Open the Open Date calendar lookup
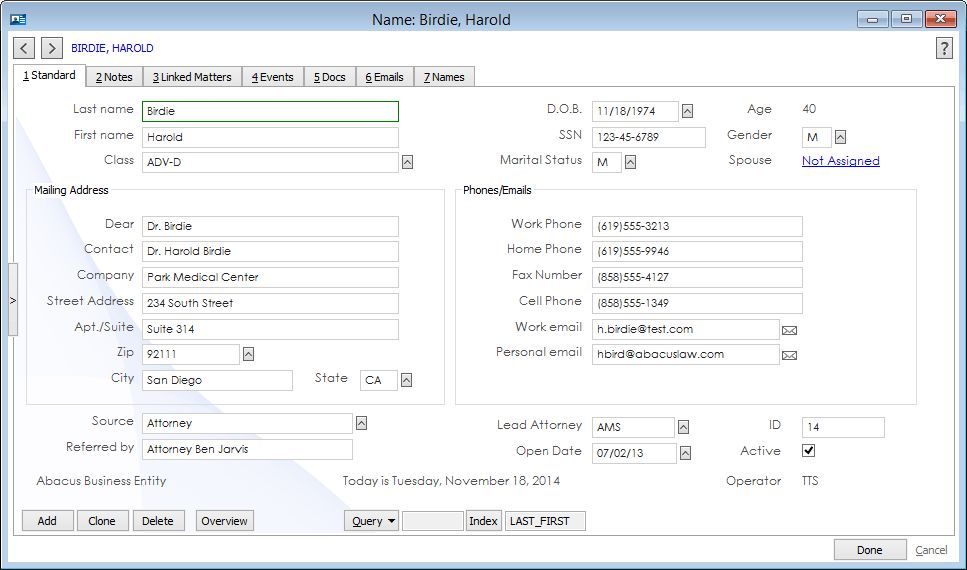Image resolution: width=967 pixels, height=570 pixels. pos(685,454)
